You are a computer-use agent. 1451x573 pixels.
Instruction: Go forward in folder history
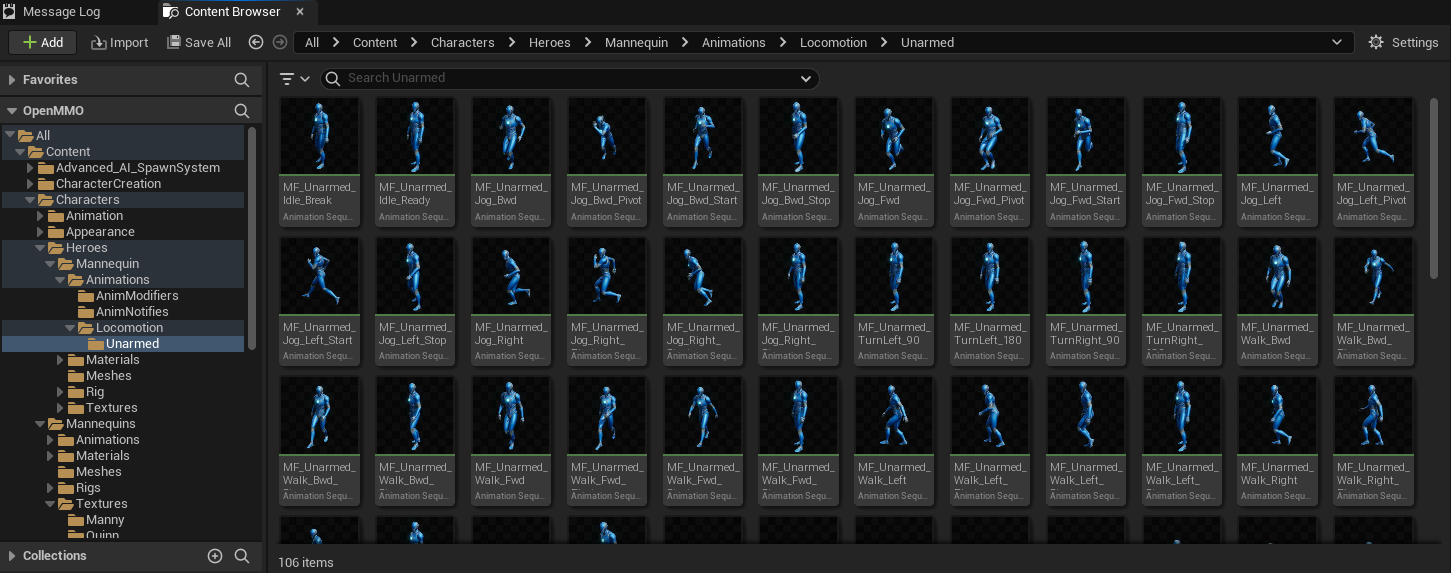[x=280, y=42]
